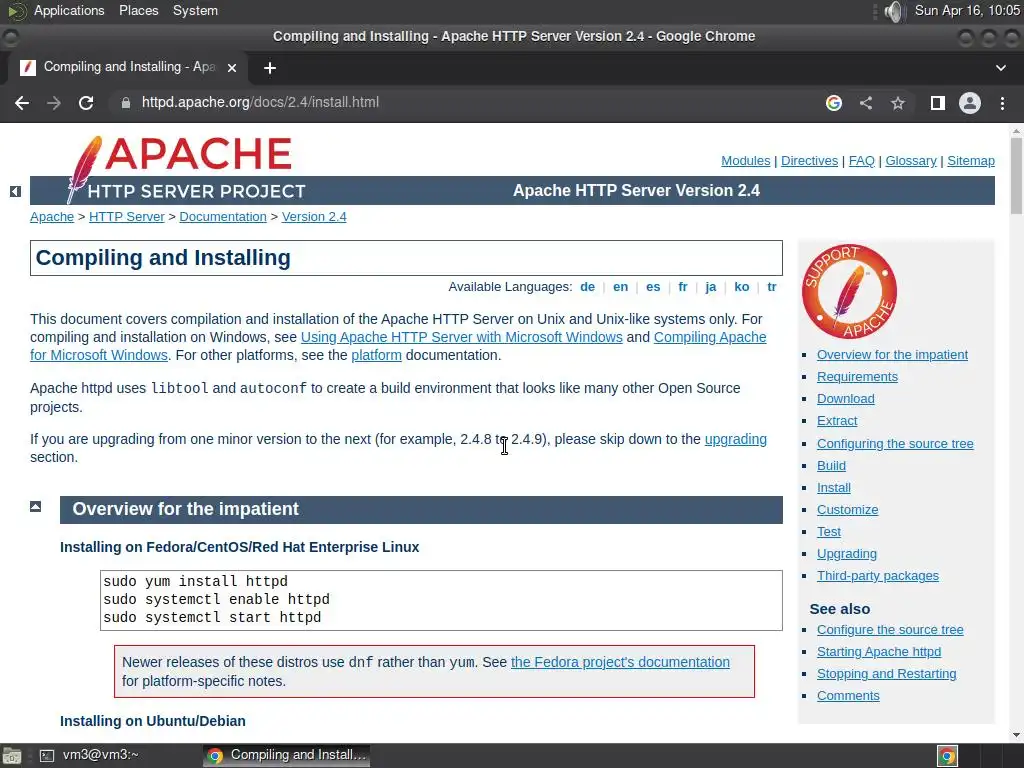Select the Chrome window taskbar button
This screenshot has width=1024, height=768.
click(287, 755)
